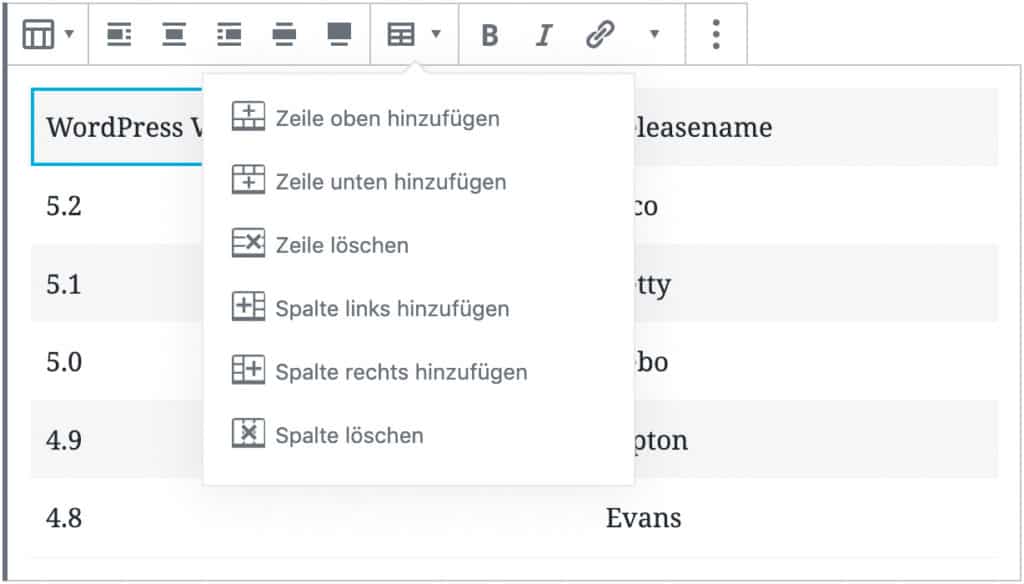This screenshot has height=584, width=1024.
Task: Toggle italic formatting
Action: coord(544,35)
